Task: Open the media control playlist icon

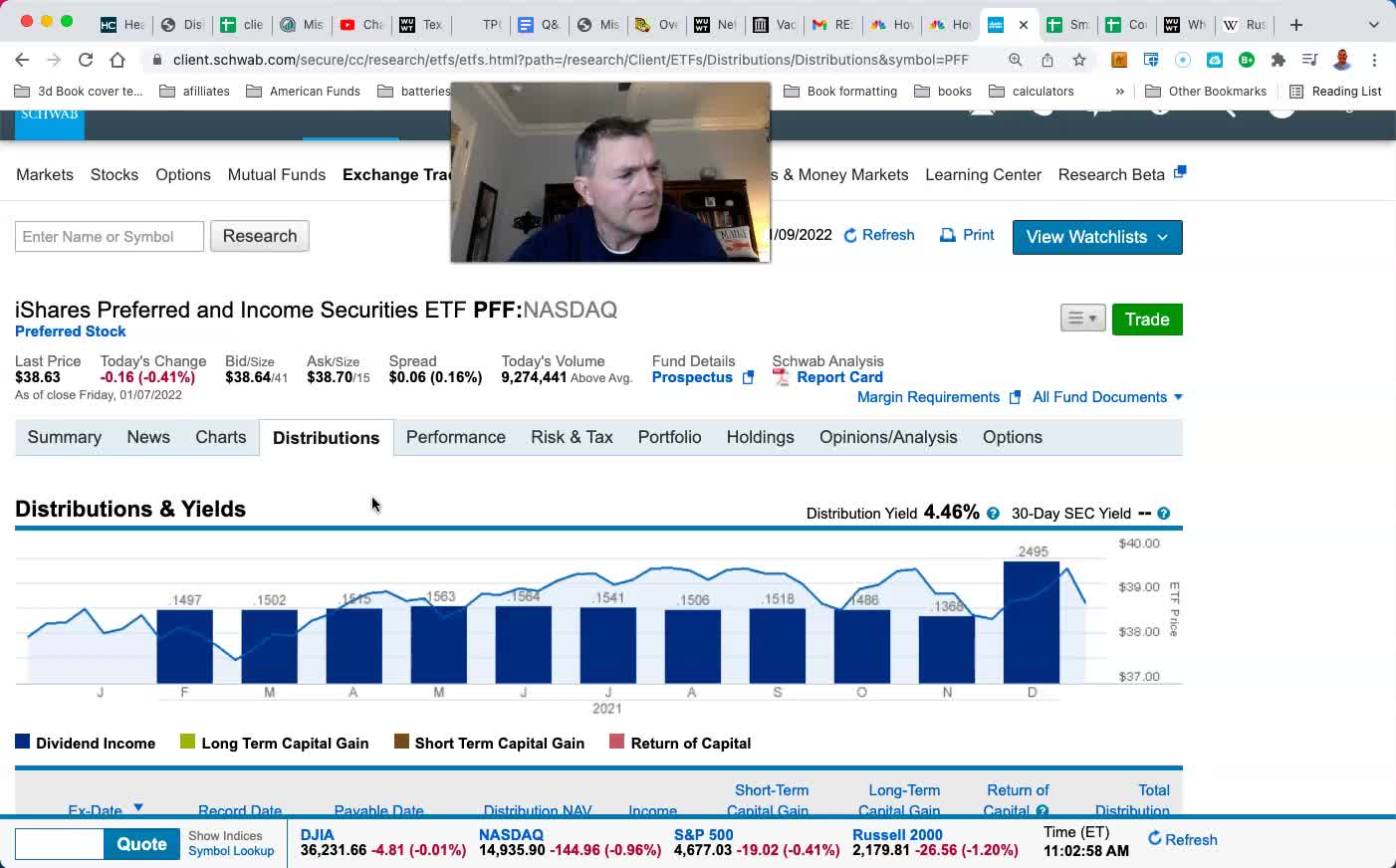Action: (x=1310, y=60)
